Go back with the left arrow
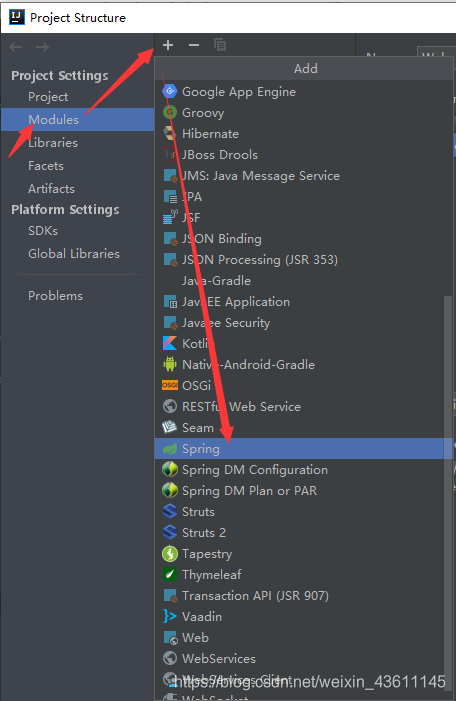The height and width of the screenshot is (701, 456). click(x=16, y=47)
